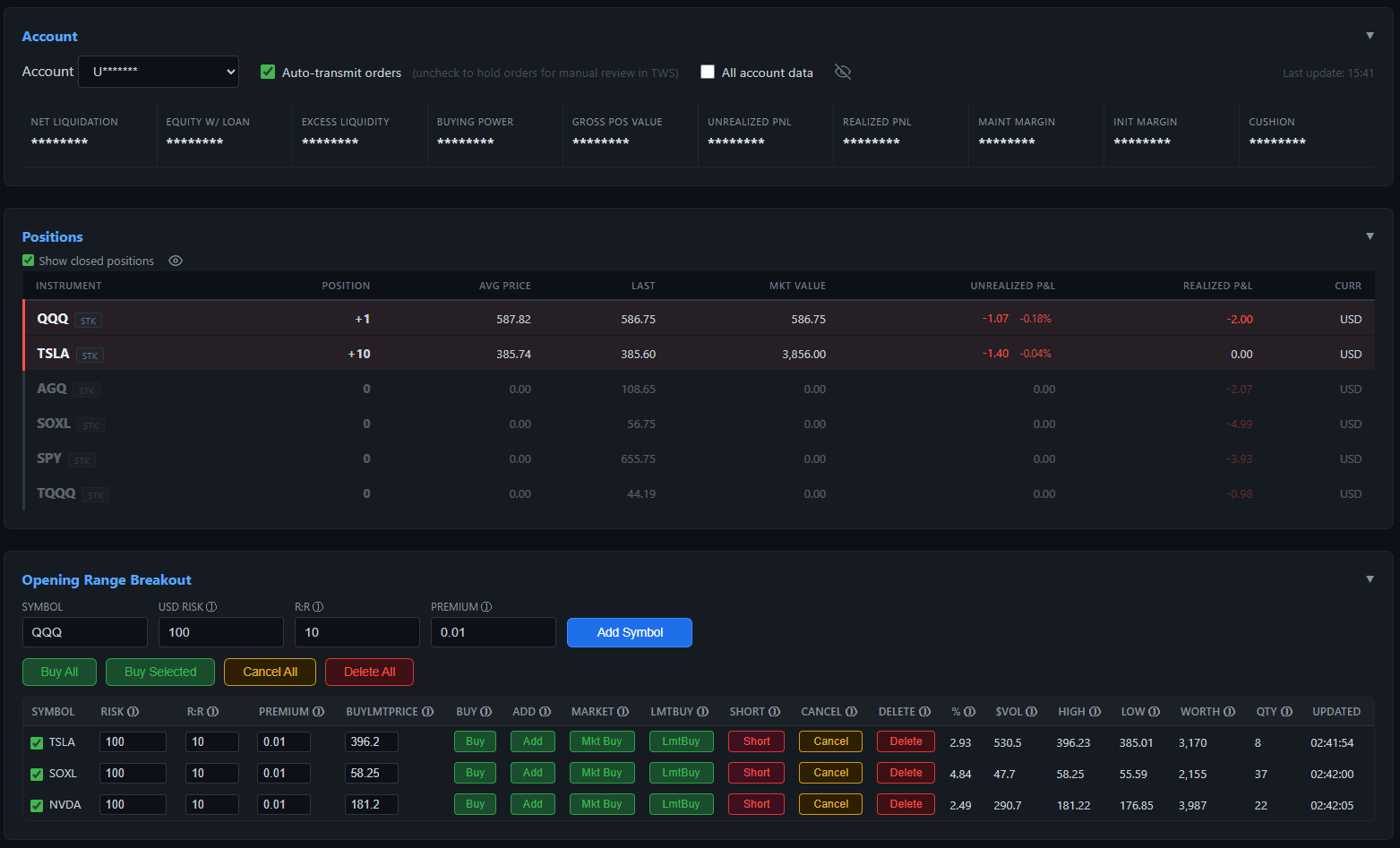The image size is (1400, 848).
Task: Click LmtBuy button in TSLA row
Action: [x=681, y=741]
